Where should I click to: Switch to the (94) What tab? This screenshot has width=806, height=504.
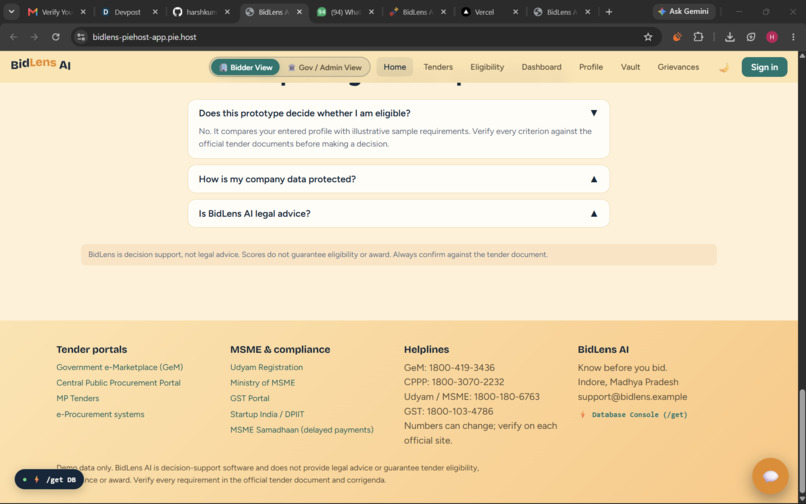pyautogui.click(x=344, y=12)
